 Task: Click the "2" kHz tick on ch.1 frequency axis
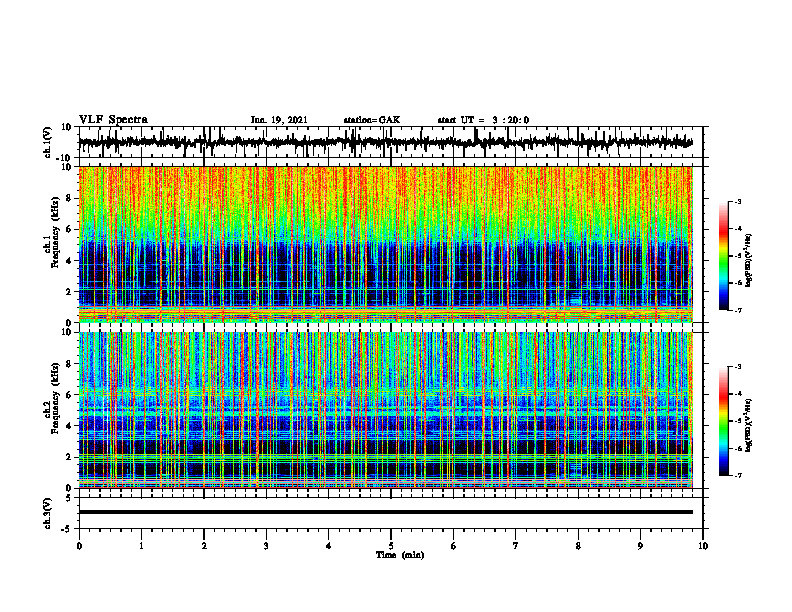click(x=70, y=292)
